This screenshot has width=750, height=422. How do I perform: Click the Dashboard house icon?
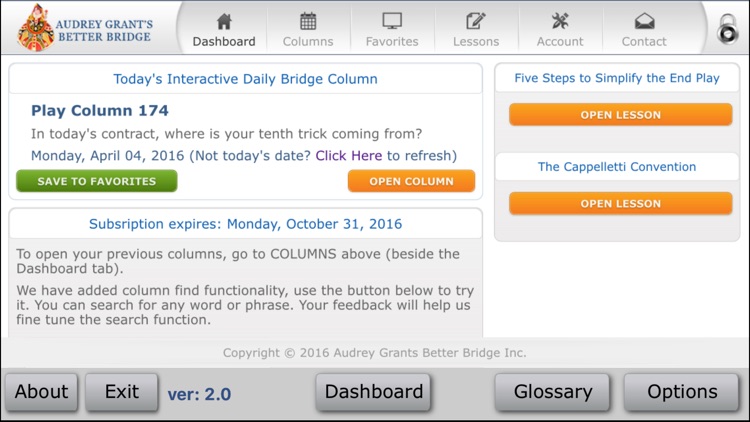click(x=224, y=22)
